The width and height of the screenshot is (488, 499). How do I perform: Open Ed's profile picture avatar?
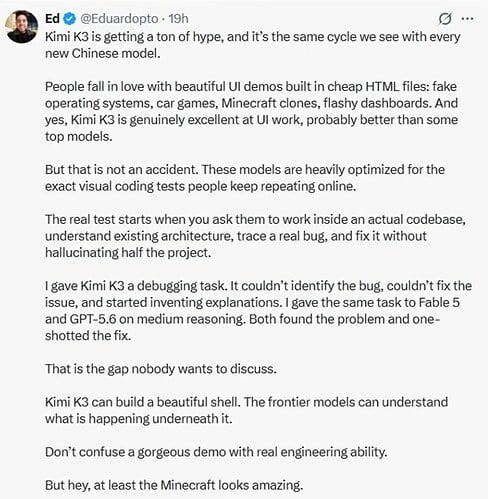pos(22,27)
